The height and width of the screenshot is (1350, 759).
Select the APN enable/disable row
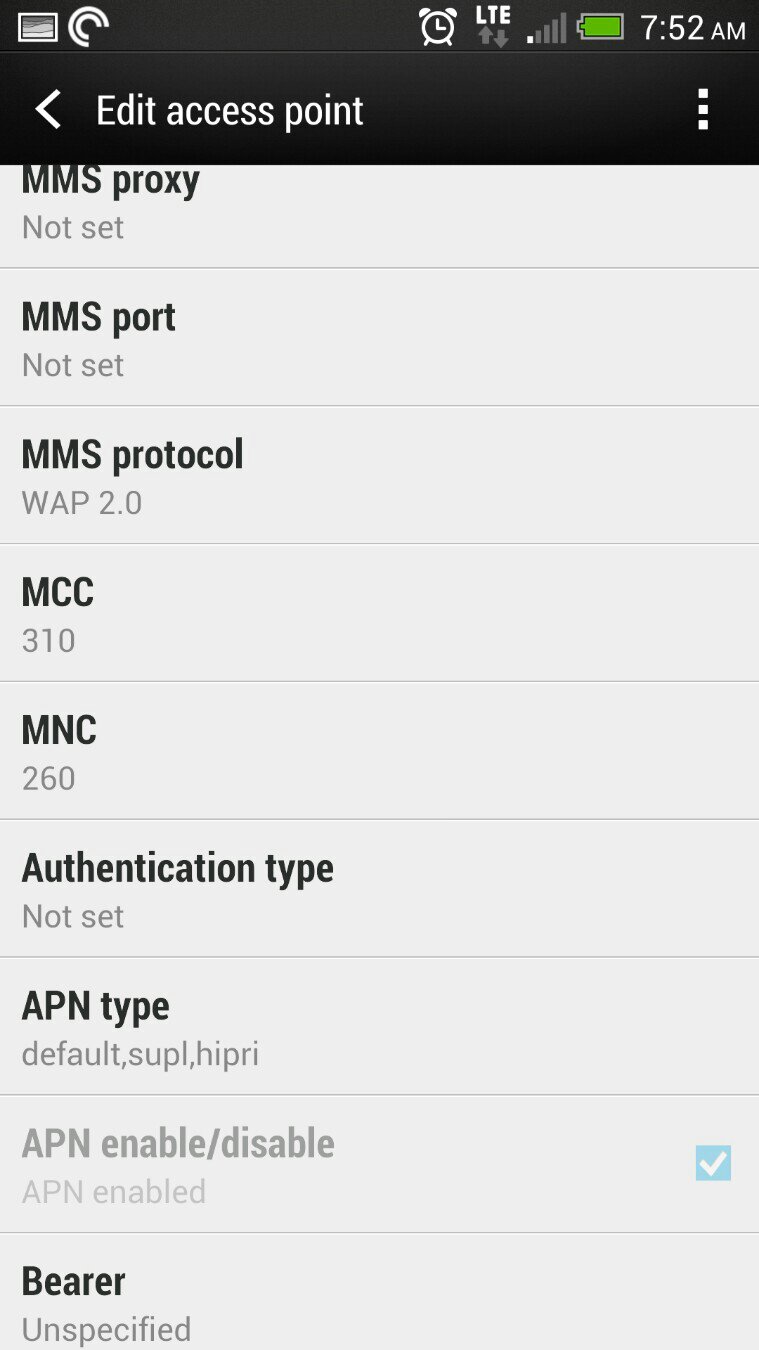click(379, 1164)
